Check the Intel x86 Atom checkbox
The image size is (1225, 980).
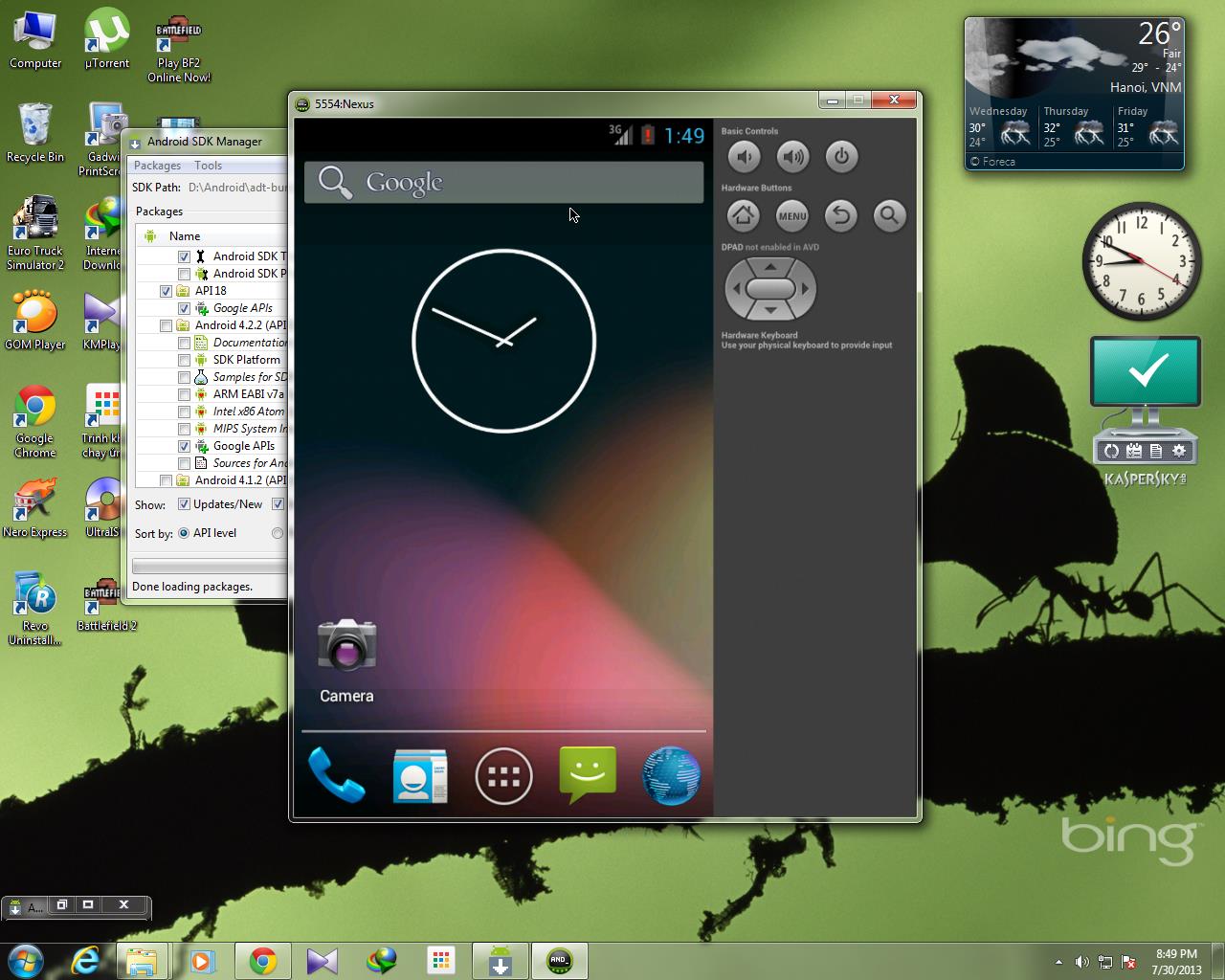(x=184, y=412)
